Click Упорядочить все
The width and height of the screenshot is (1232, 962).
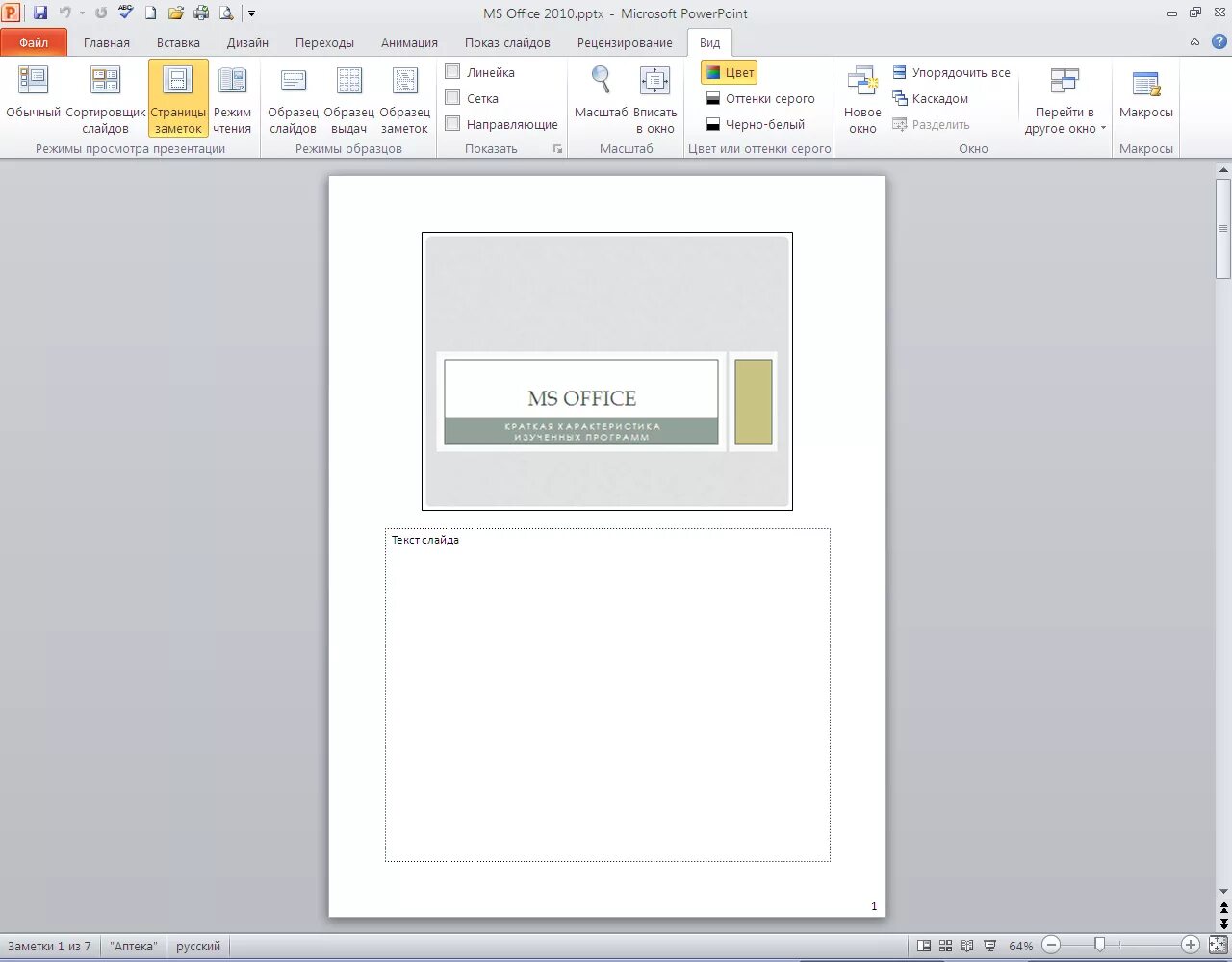(x=951, y=72)
